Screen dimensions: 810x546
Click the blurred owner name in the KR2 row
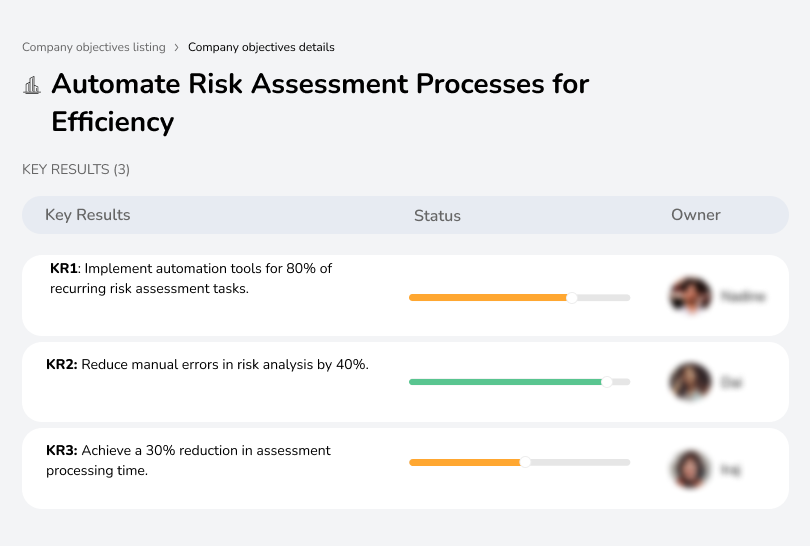tap(731, 382)
